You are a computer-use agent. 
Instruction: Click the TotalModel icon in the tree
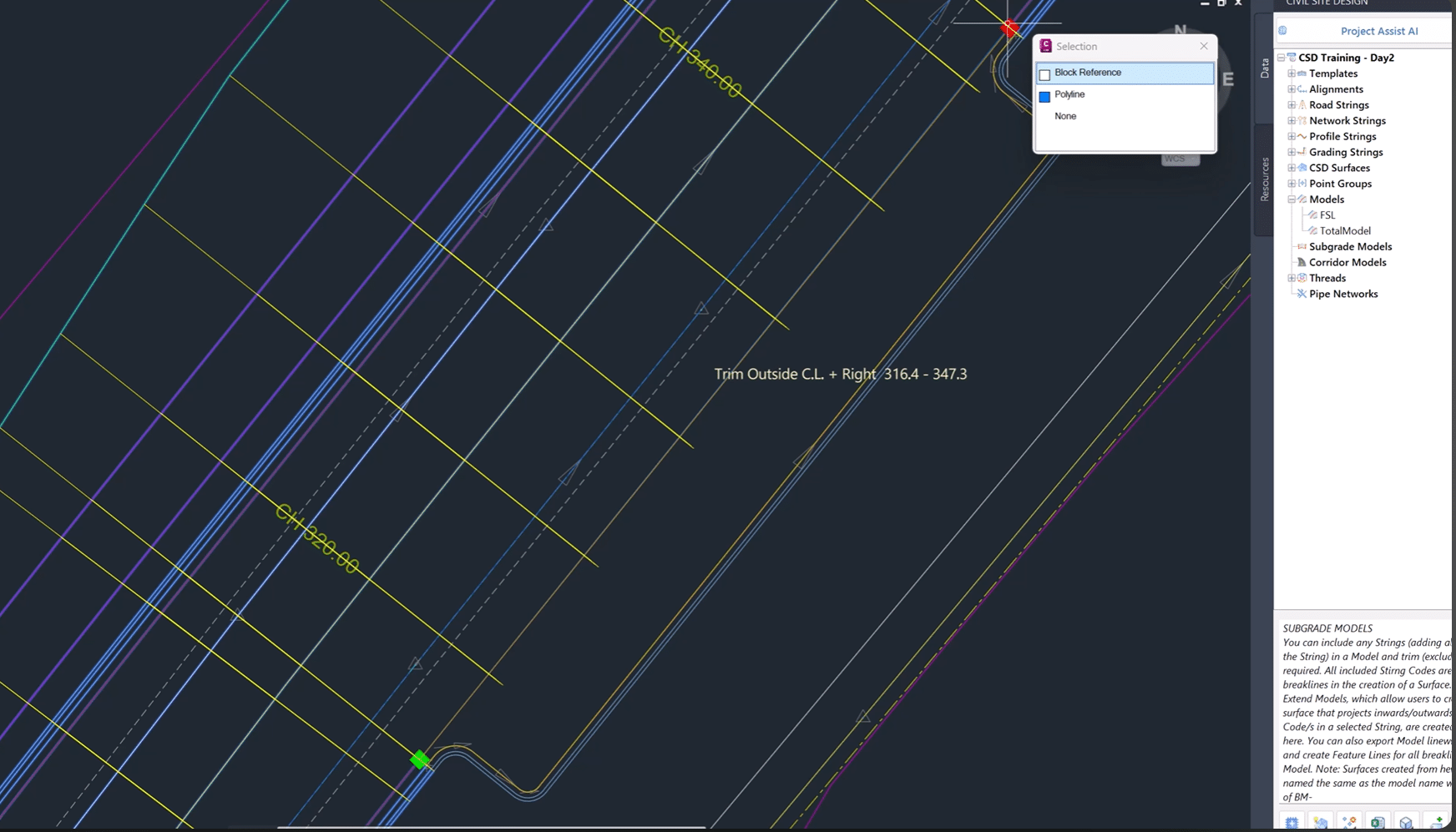pyautogui.click(x=1312, y=231)
